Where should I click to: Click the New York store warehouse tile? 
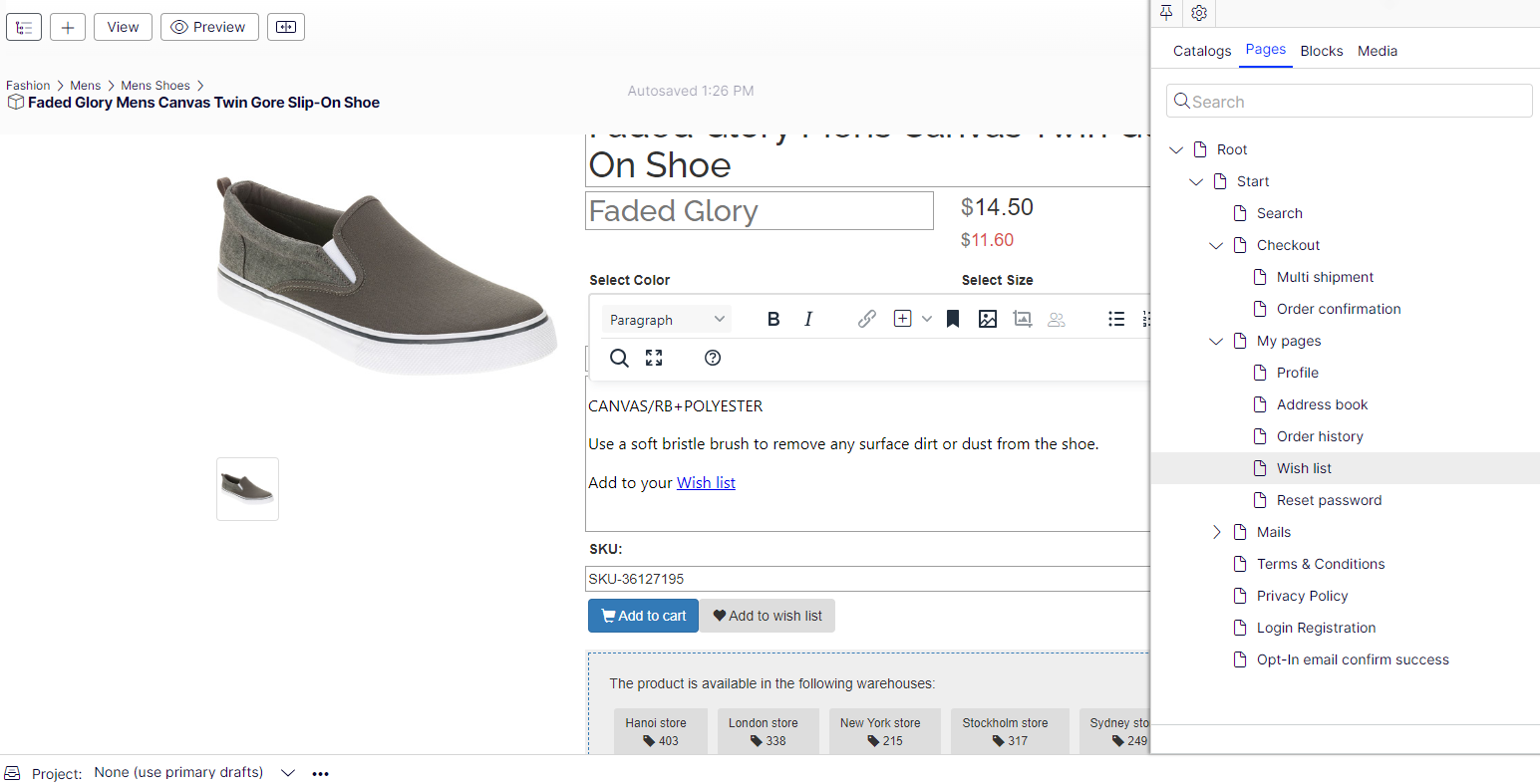[x=884, y=732]
